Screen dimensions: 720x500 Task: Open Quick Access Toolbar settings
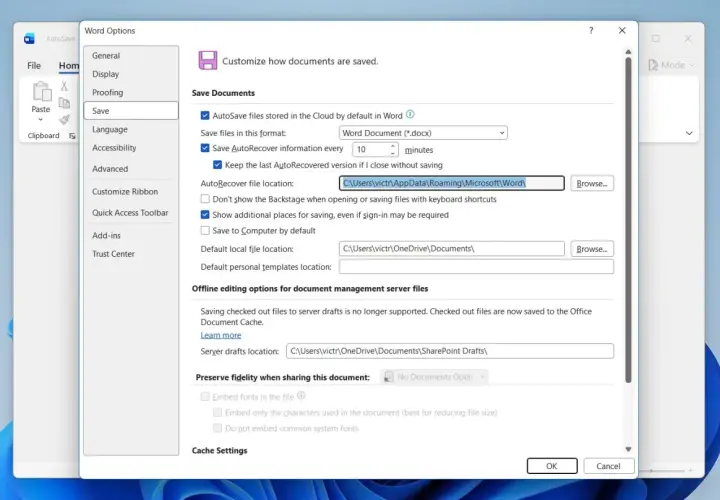[131, 213]
